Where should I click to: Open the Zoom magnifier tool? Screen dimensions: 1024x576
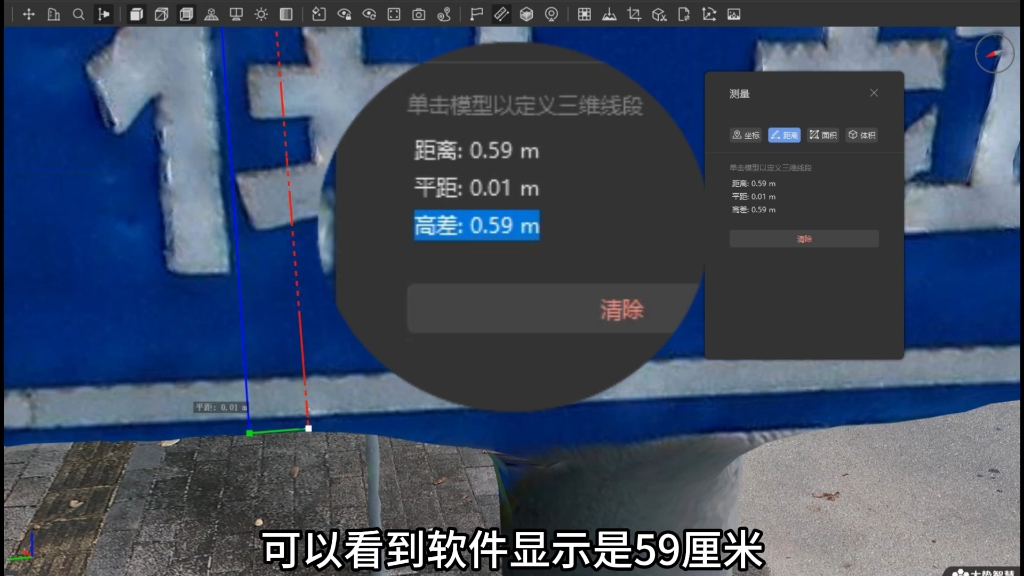[x=79, y=14]
